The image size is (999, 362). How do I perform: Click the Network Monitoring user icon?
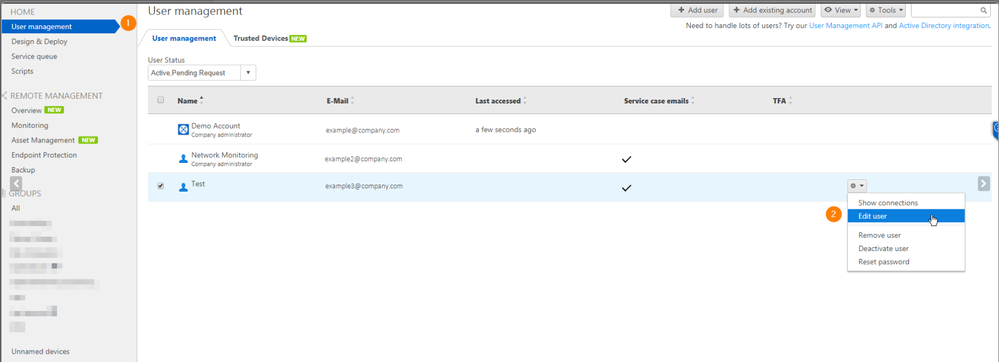pyautogui.click(x=183, y=158)
